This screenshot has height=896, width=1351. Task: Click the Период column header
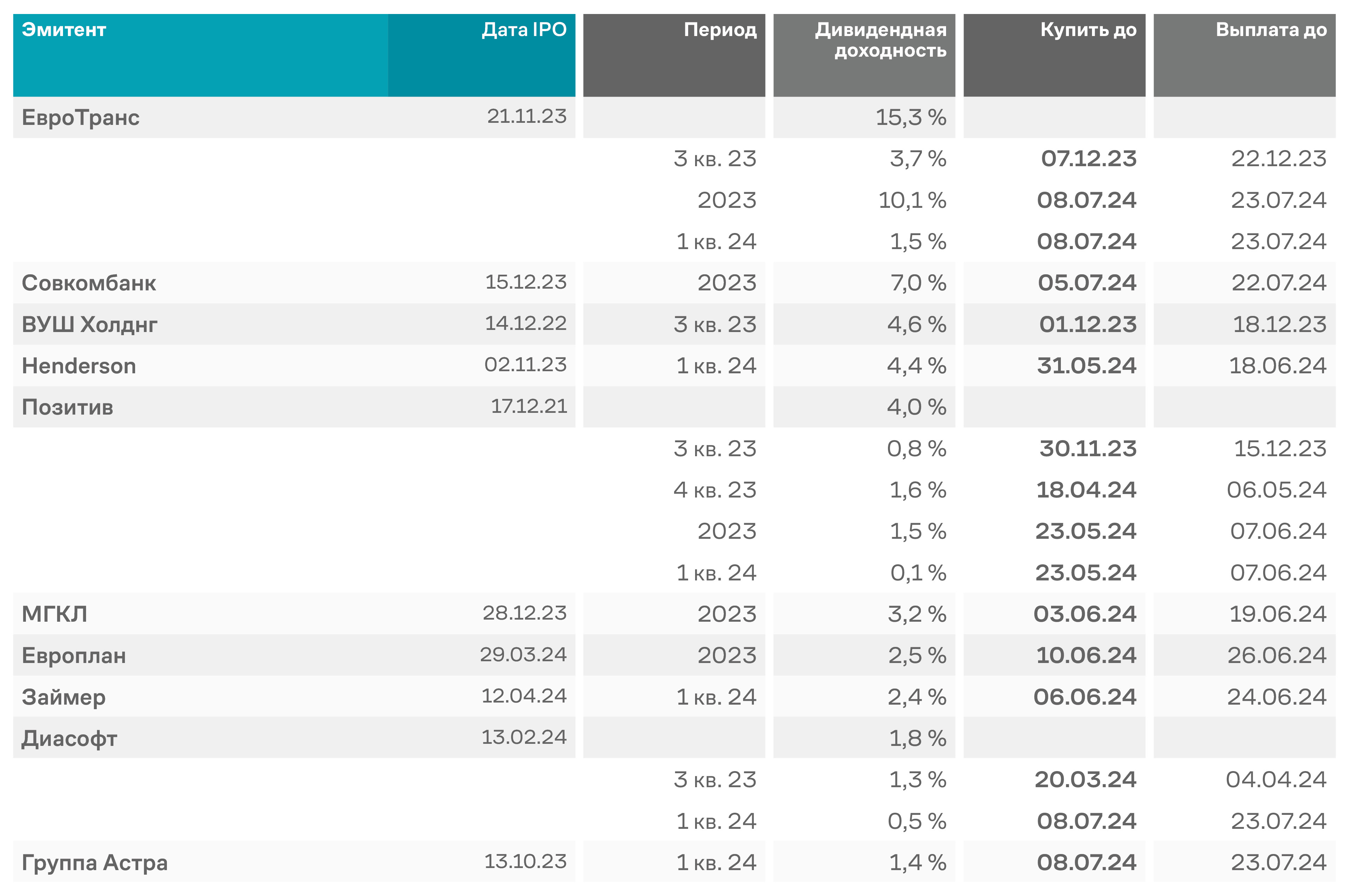tap(720, 30)
